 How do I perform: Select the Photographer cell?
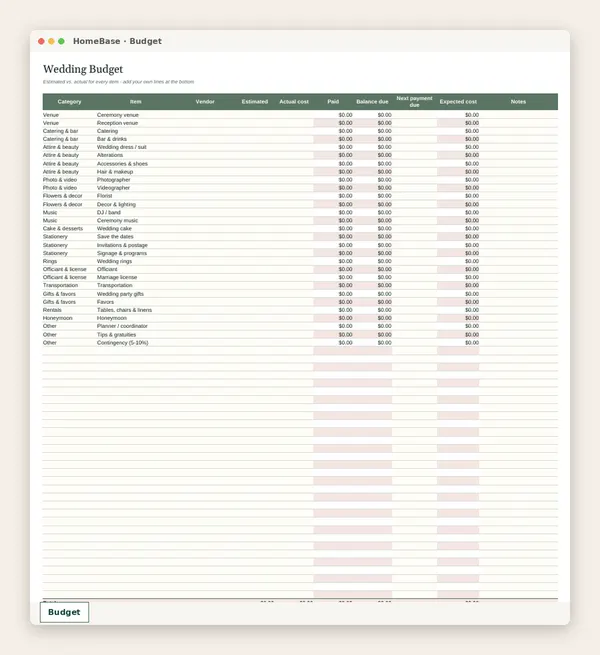tap(135, 180)
